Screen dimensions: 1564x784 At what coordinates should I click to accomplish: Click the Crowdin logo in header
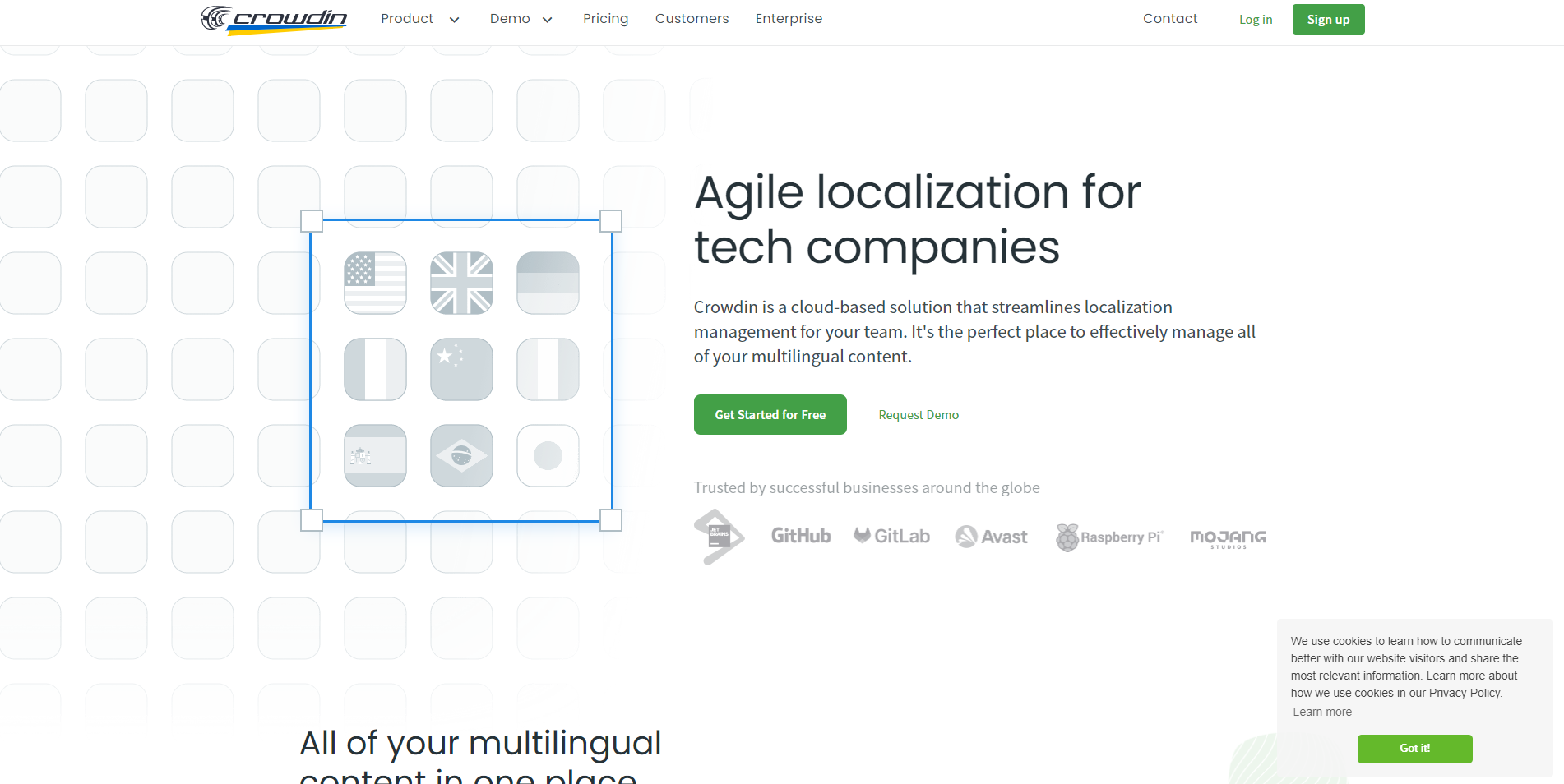(x=274, y=20)
